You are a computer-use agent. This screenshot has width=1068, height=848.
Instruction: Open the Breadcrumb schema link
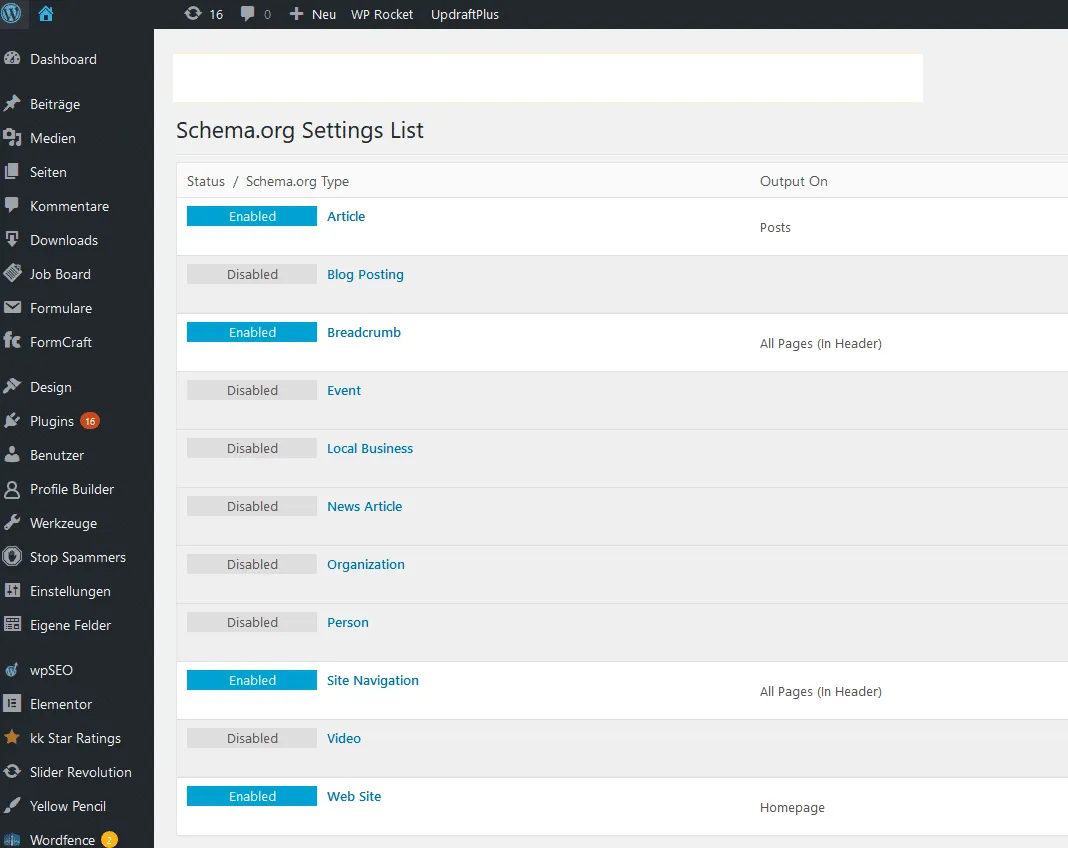[364, 332]
